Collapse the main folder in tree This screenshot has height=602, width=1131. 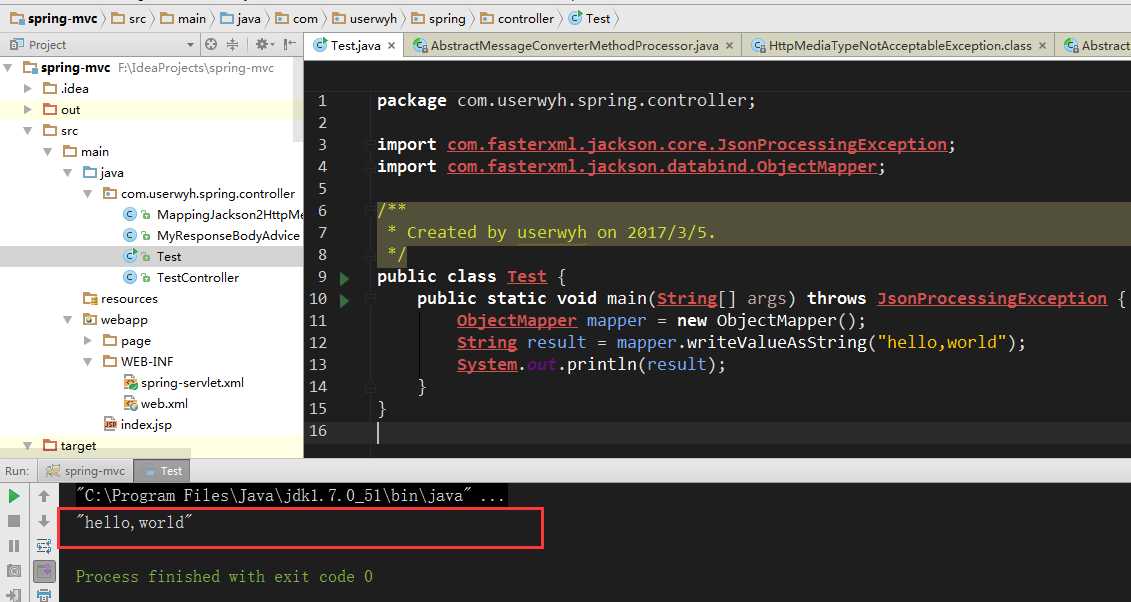[48, 151]
